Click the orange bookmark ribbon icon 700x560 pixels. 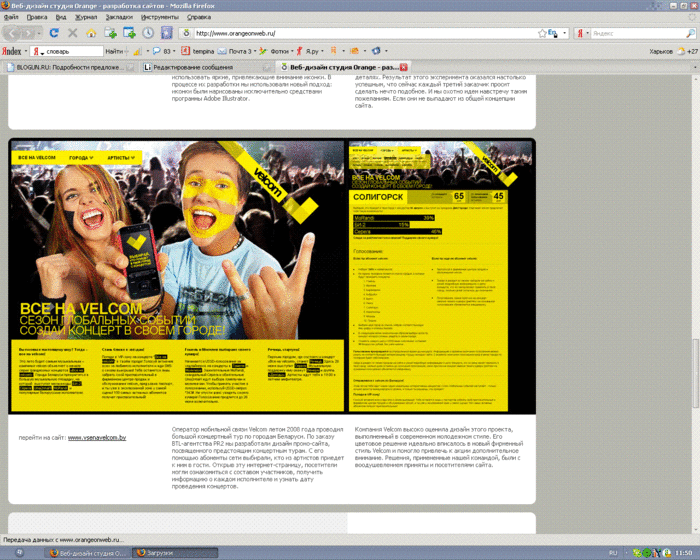(x=333, y=51)
